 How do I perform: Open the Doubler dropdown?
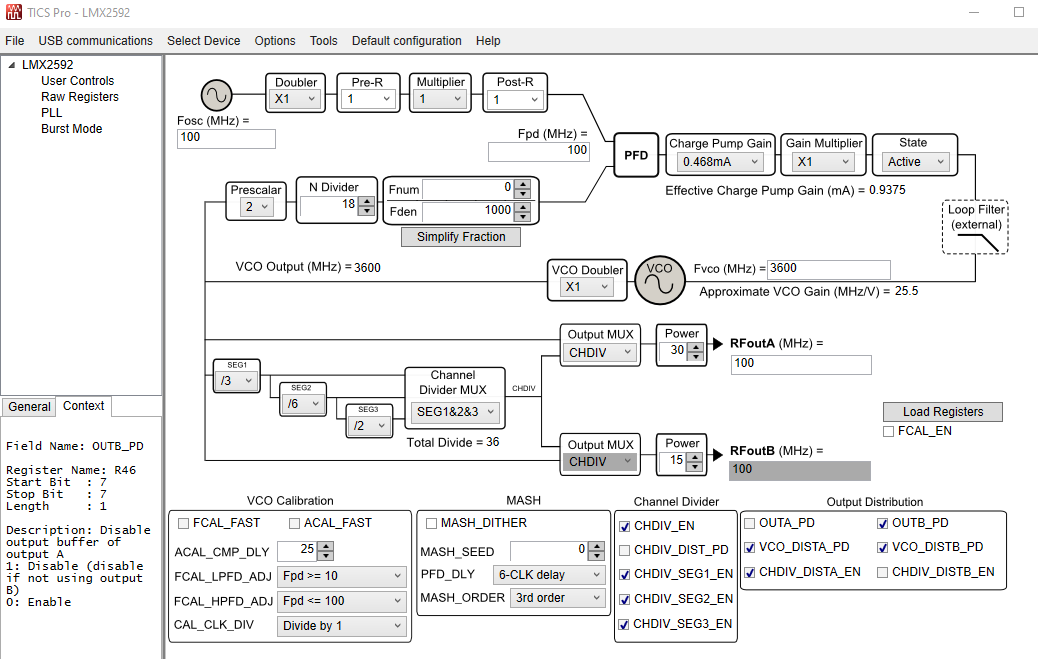tap(296, 99)
